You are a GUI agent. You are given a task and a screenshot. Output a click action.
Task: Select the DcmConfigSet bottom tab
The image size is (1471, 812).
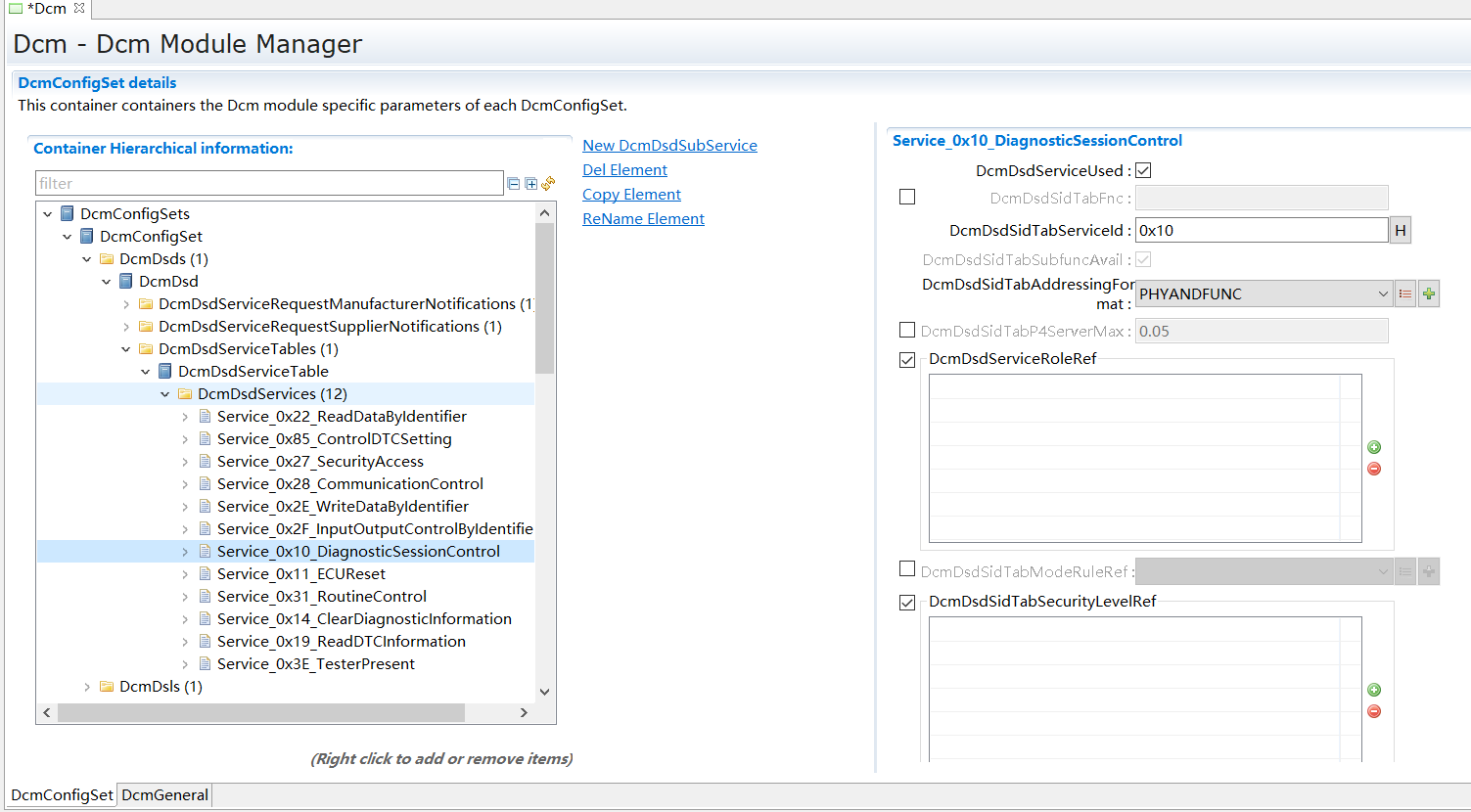62,794
